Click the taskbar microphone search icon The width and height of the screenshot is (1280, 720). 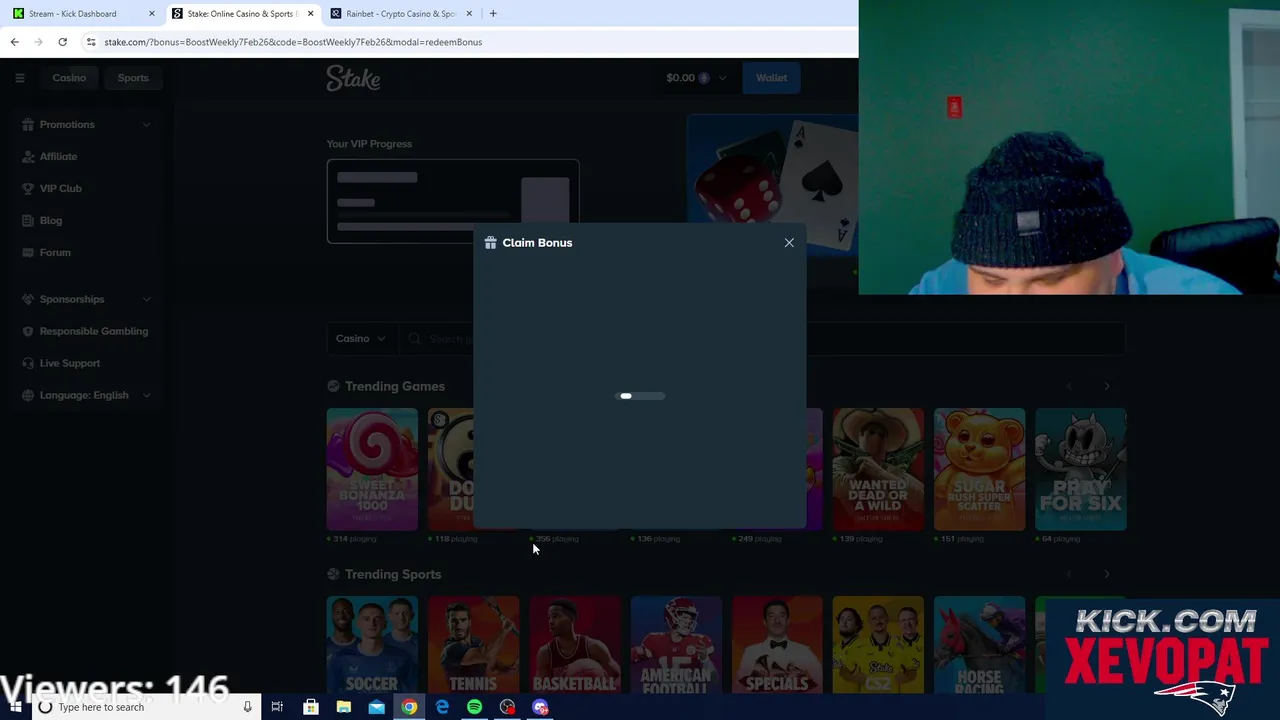(x=247, y=707)
